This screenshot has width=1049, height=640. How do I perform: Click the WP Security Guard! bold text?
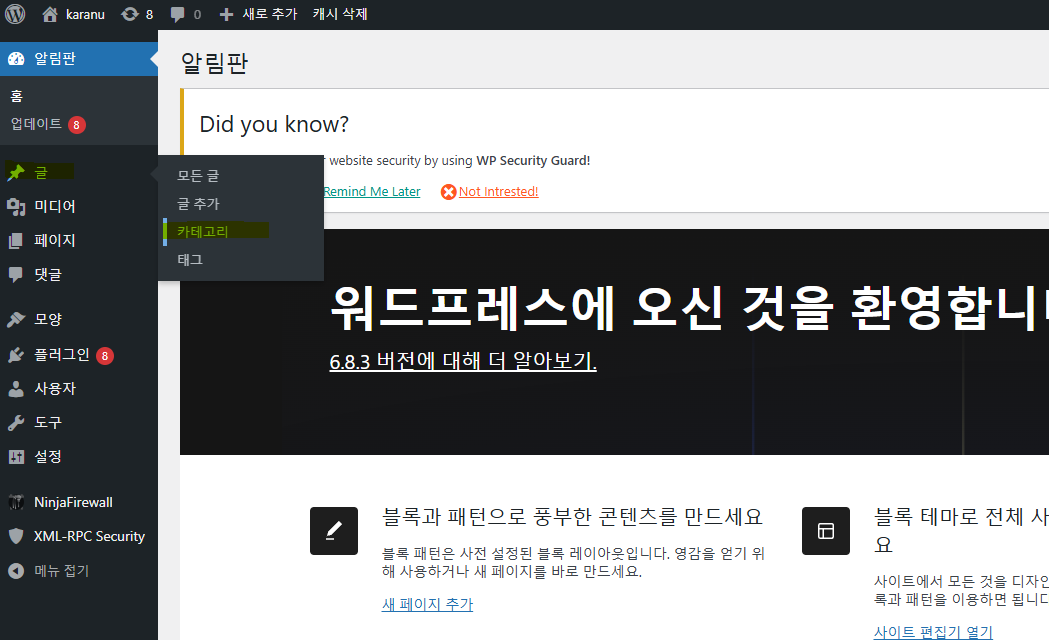pos(533,161)
